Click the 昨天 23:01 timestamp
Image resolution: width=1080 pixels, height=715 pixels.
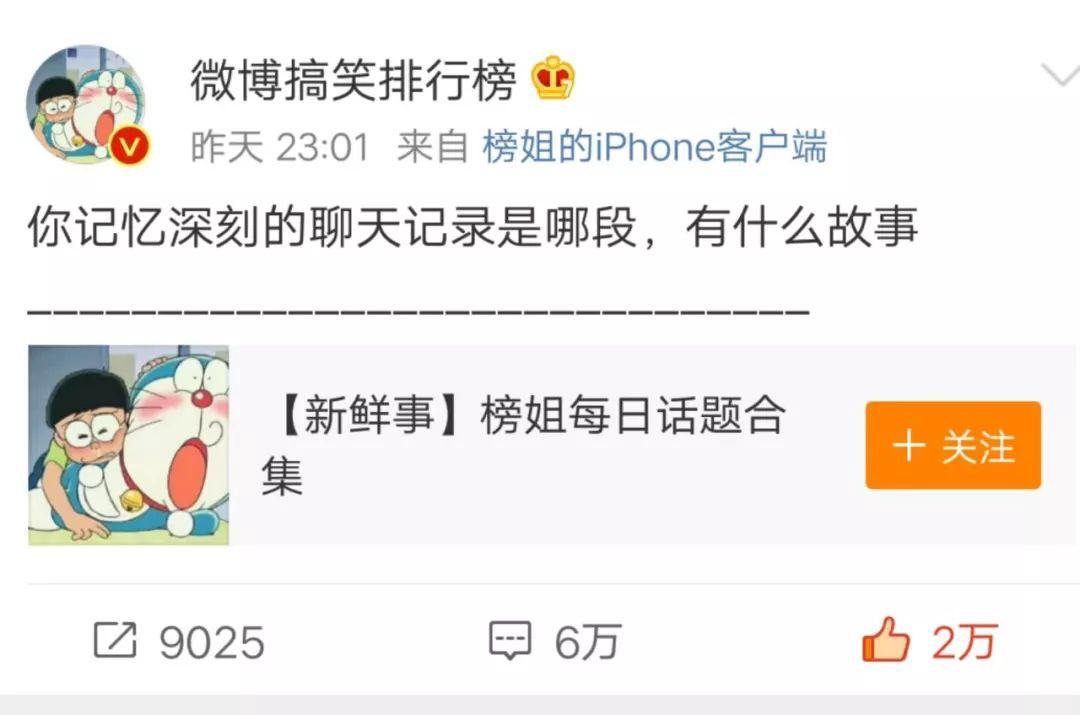coord(280,147)
